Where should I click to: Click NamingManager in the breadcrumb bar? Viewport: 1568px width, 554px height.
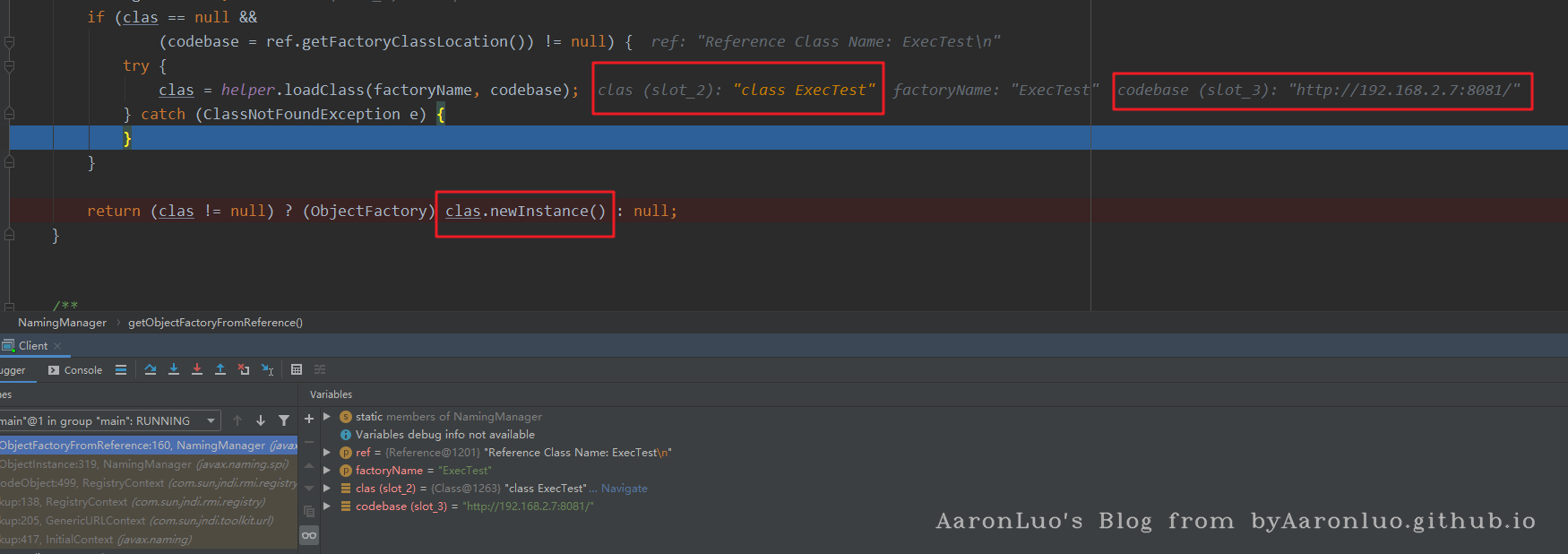pyautogui.click(x=62, y=323)
